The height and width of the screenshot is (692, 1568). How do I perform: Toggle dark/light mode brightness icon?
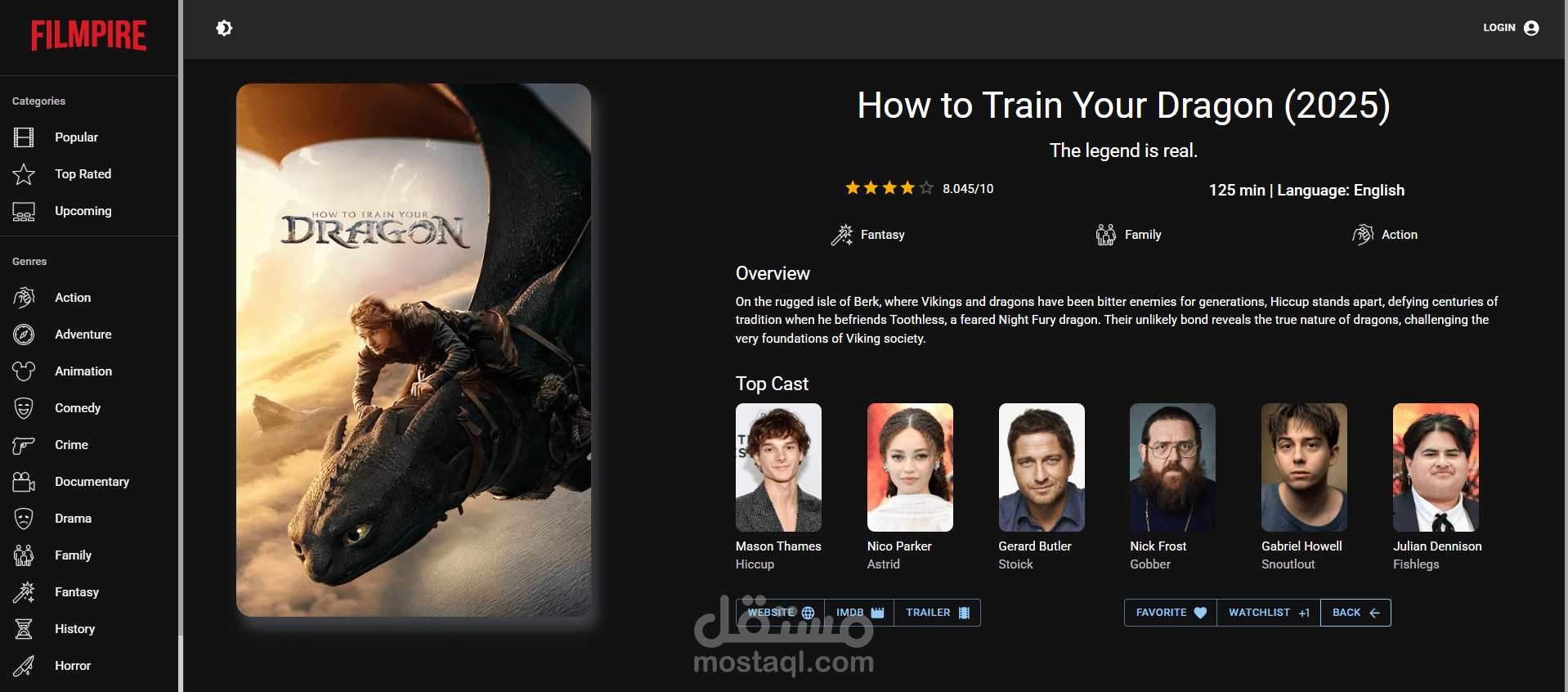coord(224,29)
